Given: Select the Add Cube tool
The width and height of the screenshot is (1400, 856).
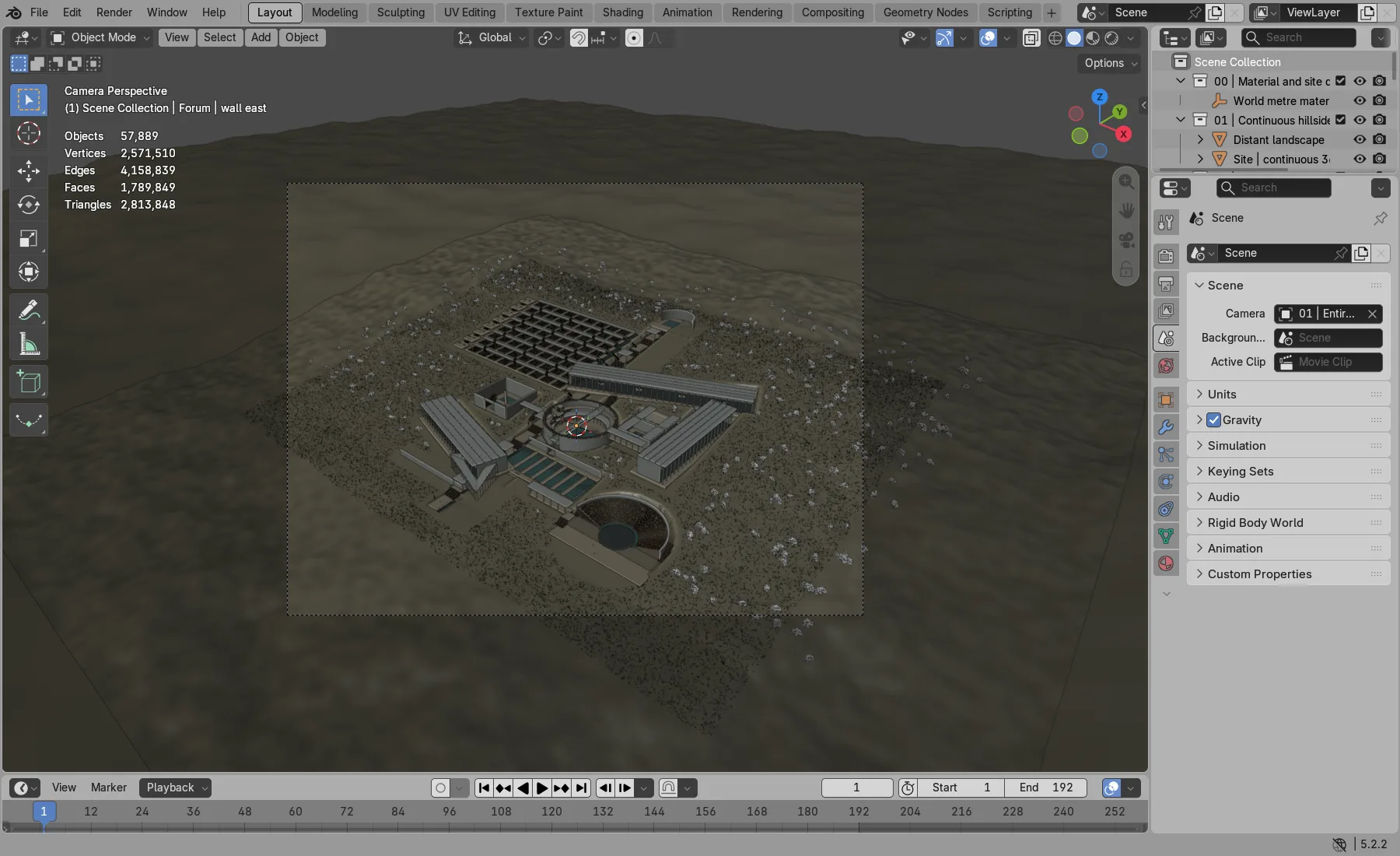Looking at the screenshot, I should [x=29, y=382].
